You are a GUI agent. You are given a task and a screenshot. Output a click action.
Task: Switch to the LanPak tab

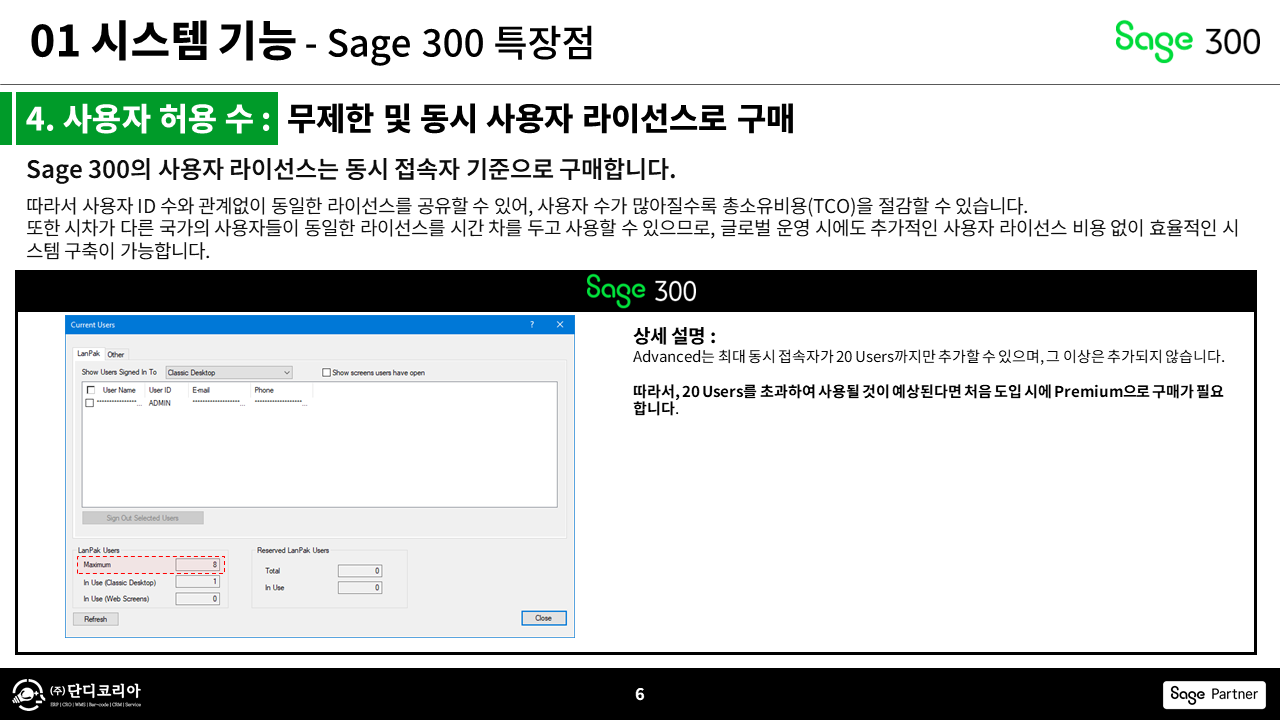click(x=89, y=354)
